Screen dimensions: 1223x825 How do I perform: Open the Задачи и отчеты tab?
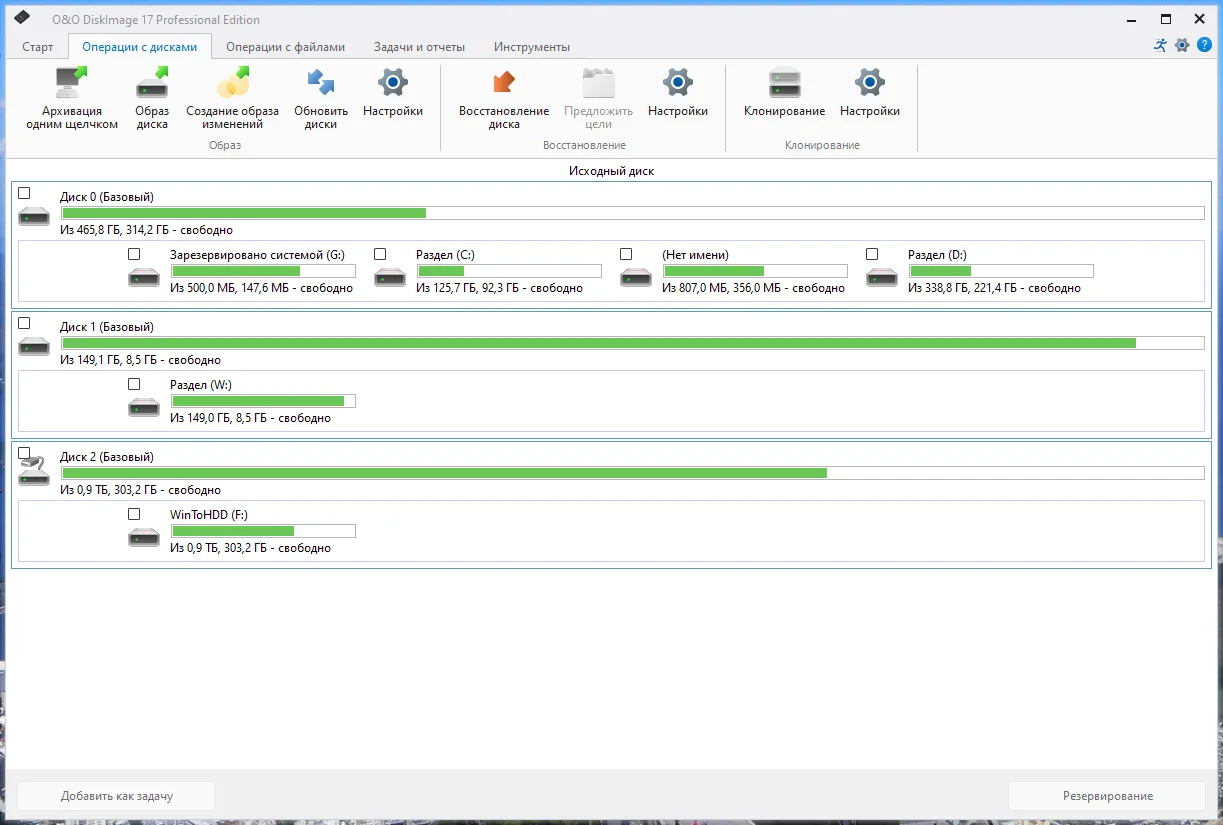pos(420,47)
